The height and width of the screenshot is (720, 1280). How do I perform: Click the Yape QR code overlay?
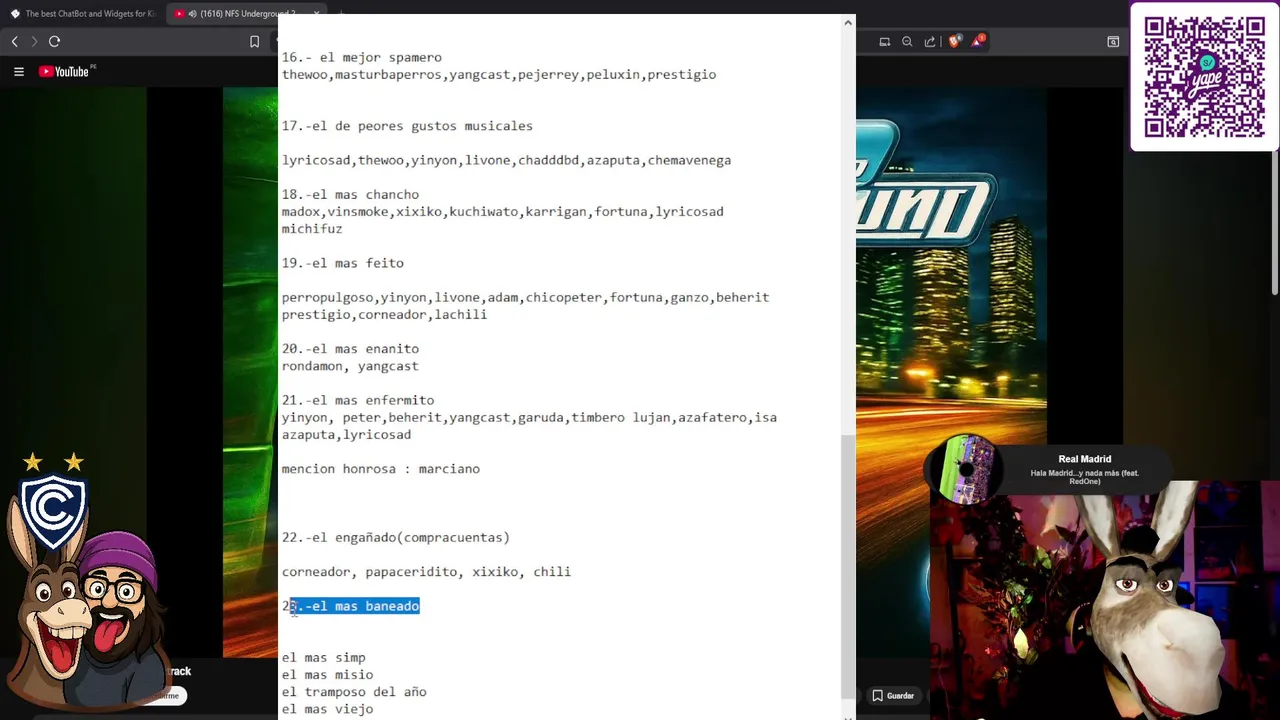coord(1204,77)
